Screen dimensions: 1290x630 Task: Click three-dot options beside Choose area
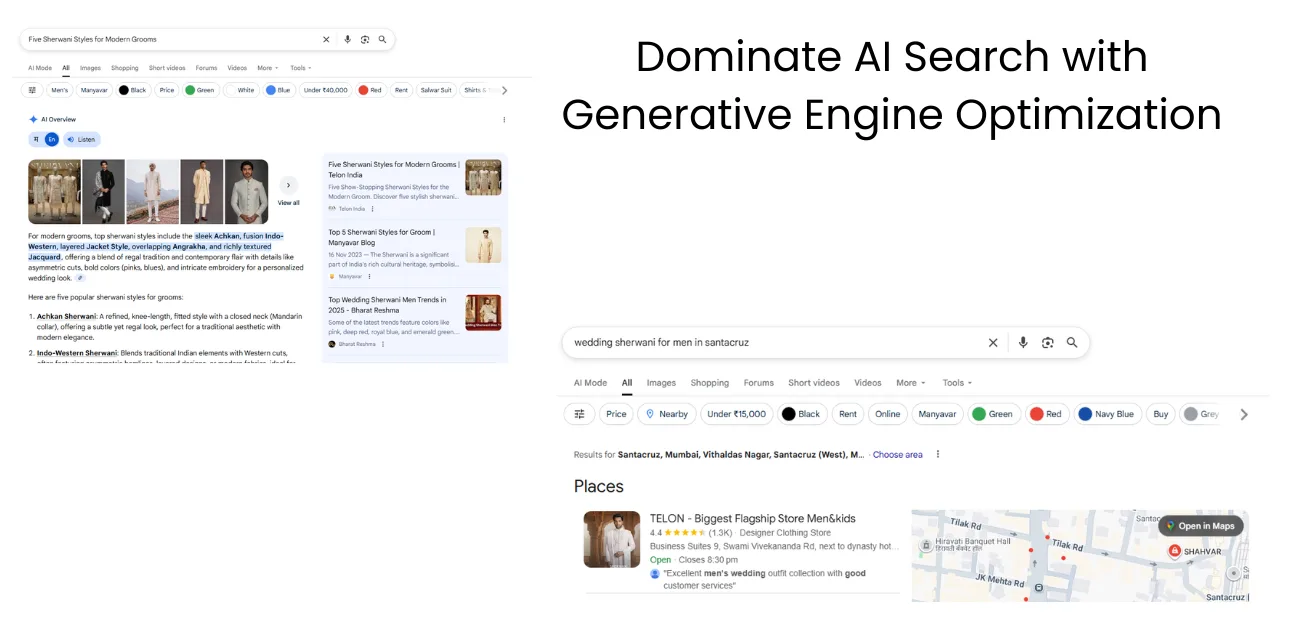pos(938,454)
